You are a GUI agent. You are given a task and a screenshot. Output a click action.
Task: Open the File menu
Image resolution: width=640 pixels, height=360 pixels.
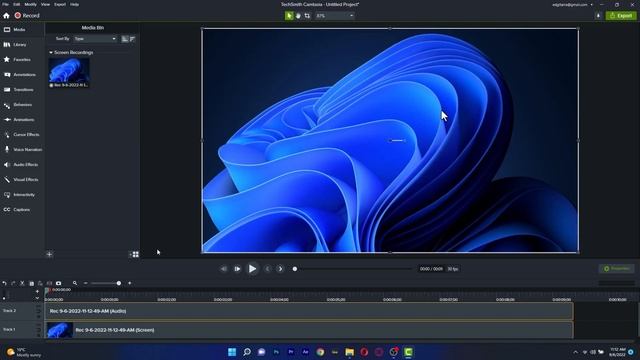tap(5, 4)
